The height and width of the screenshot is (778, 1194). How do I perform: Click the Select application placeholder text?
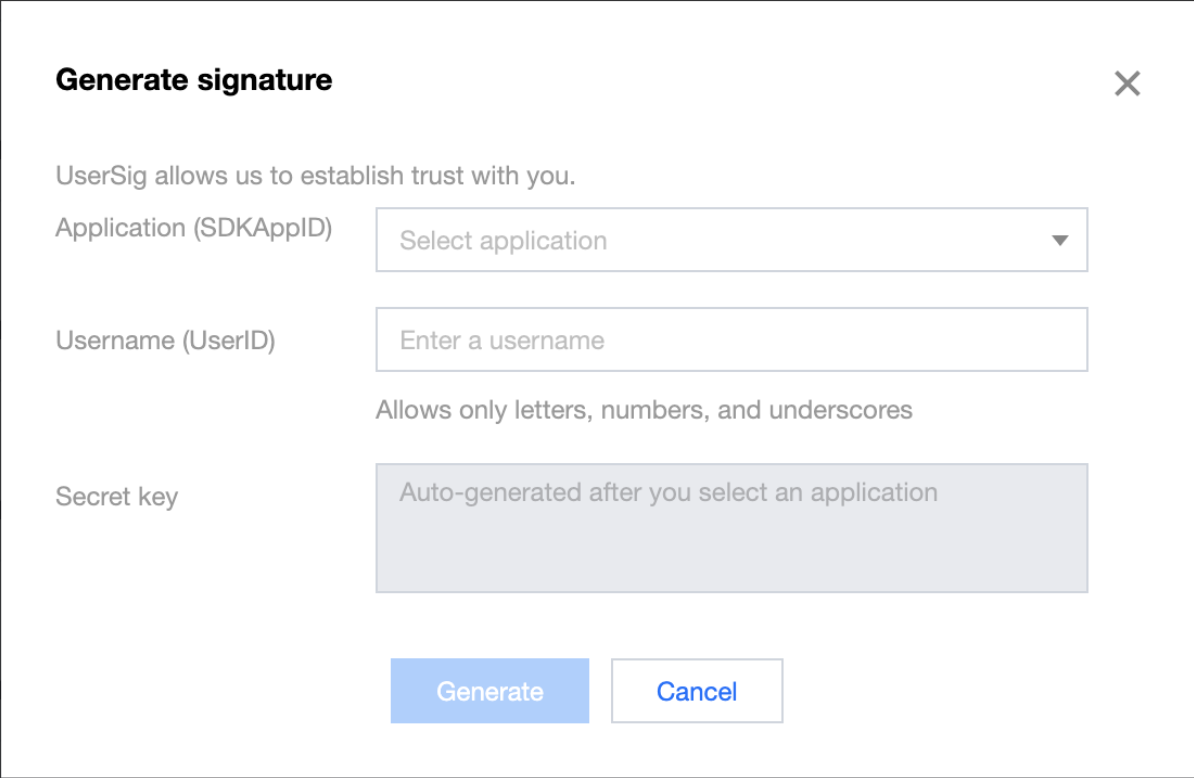503,241
